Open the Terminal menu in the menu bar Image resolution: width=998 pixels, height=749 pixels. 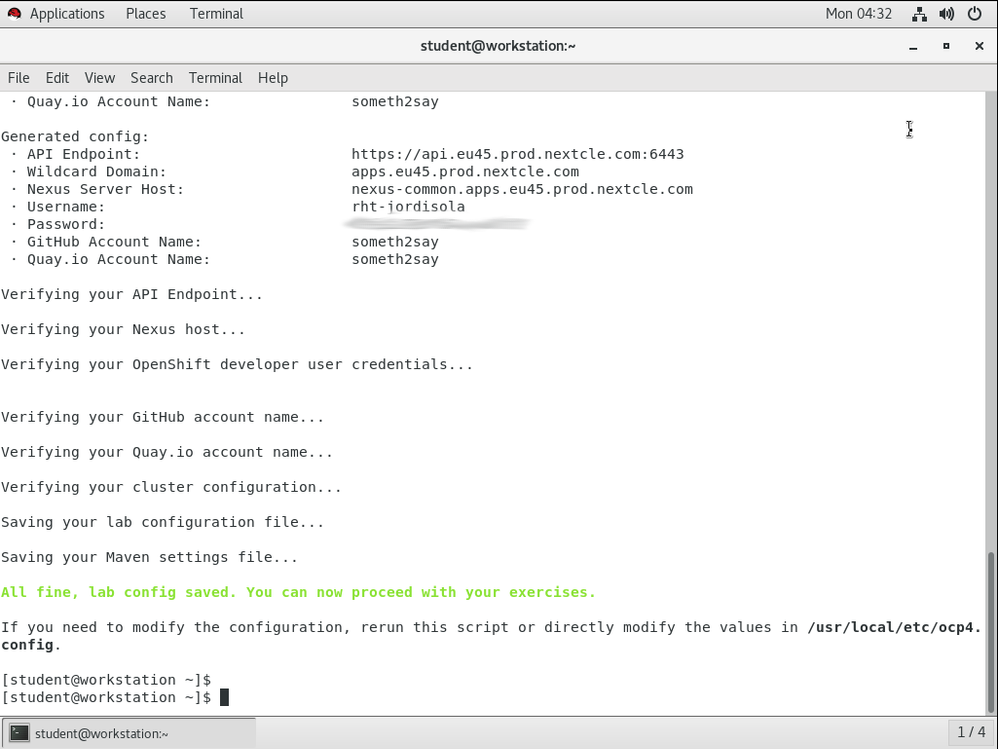coord(215,78)
